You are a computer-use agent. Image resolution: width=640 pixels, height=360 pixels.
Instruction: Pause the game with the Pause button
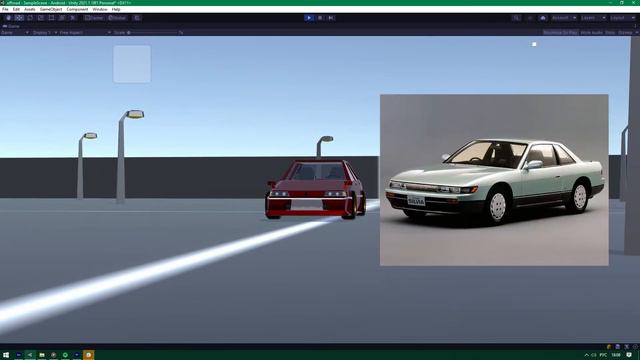(320, 18)
